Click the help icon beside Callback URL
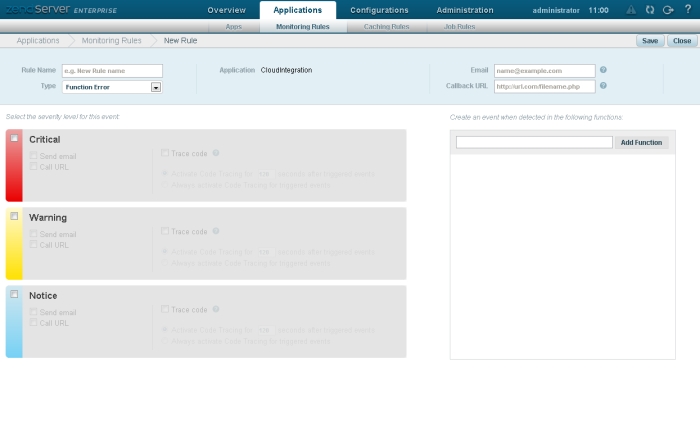The width and height of the screenshot is (700, 441). tap(603, 86)
